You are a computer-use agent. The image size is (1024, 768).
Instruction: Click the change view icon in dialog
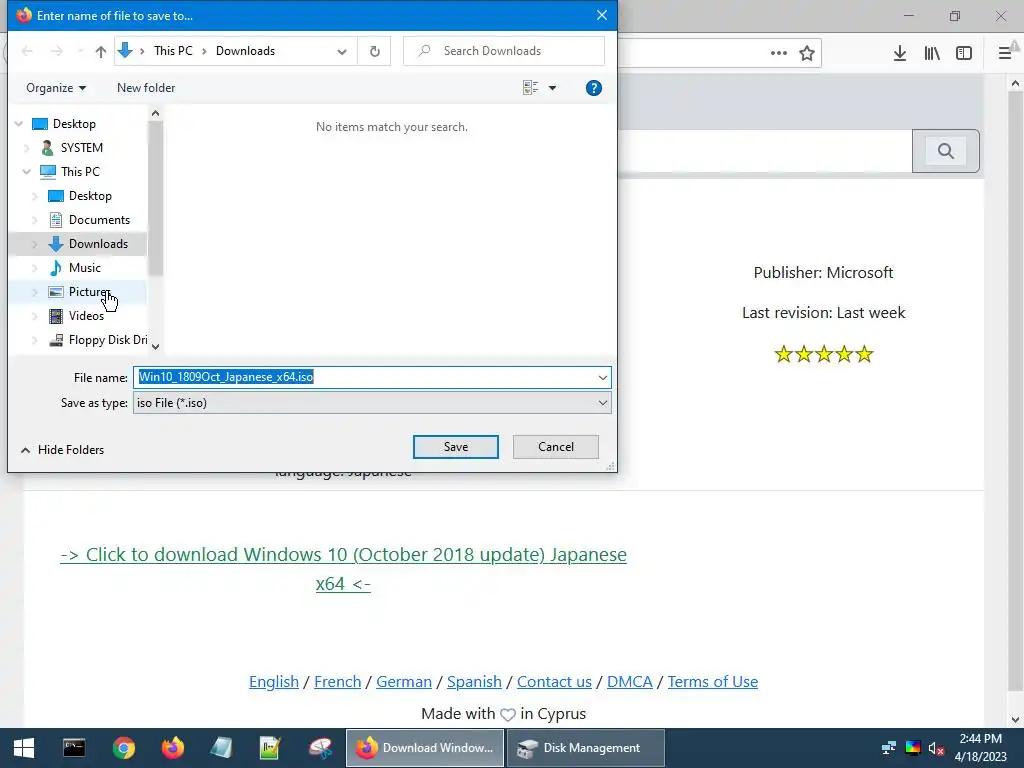point(530,88)
